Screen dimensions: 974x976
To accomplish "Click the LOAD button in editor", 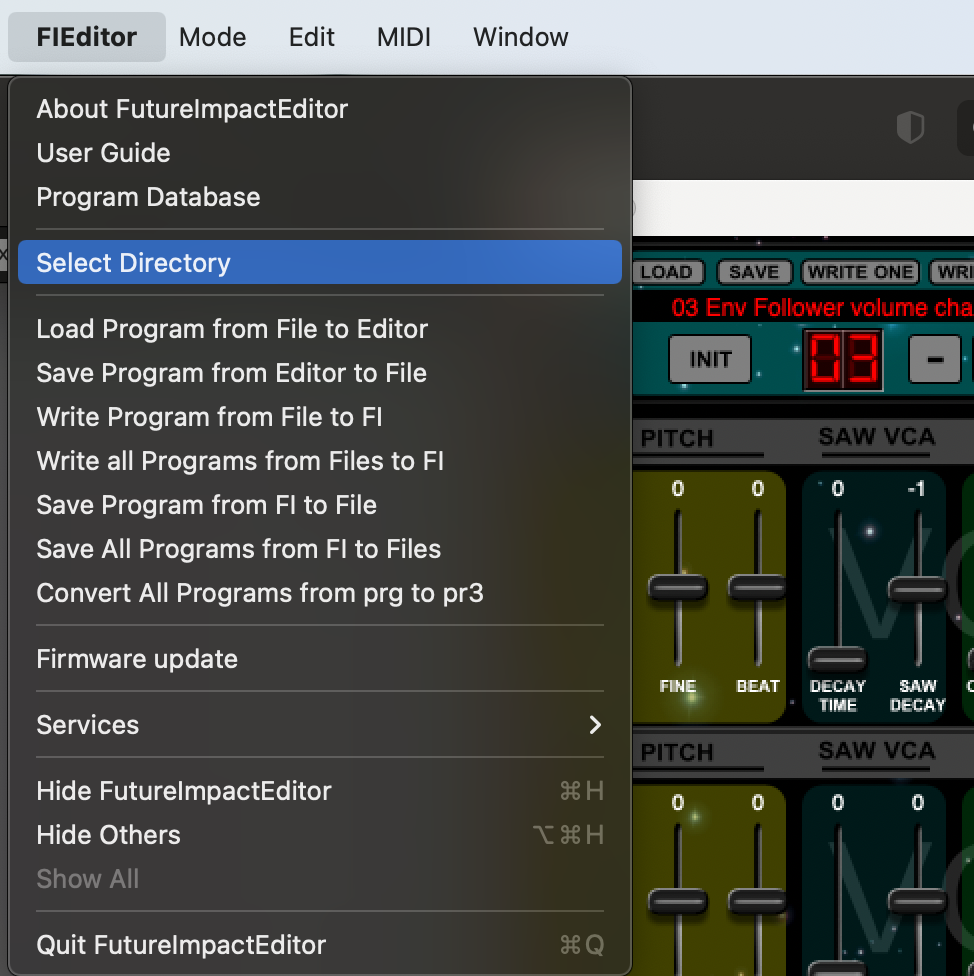I will click(668, 272).
